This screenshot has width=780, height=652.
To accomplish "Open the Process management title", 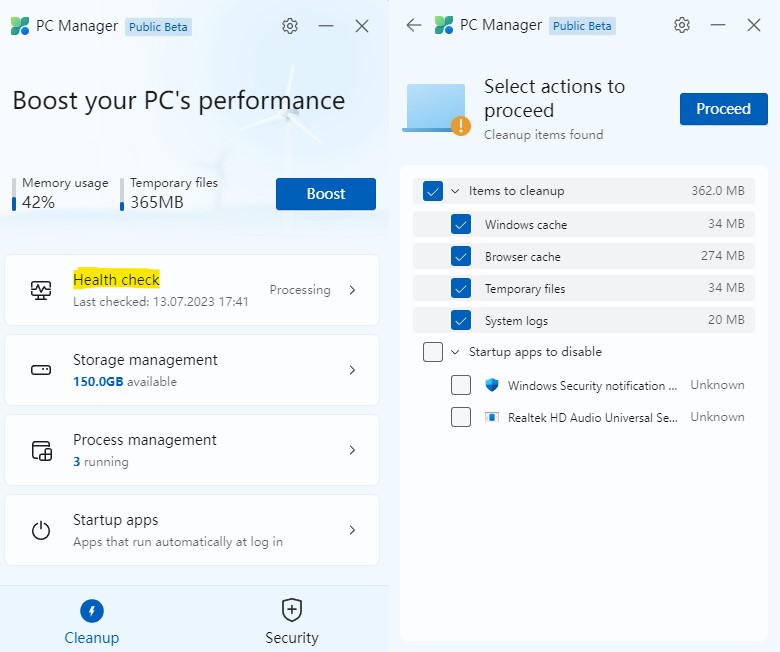I will [145, 440].
